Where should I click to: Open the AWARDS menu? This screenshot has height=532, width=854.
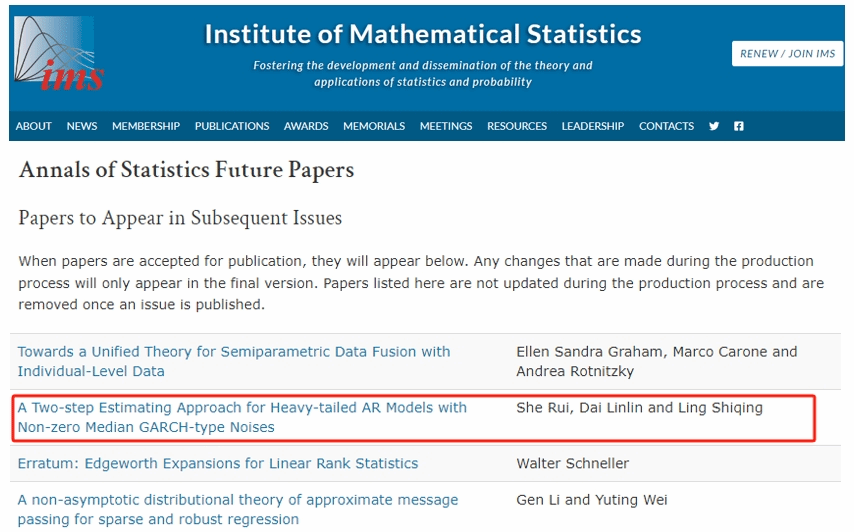[x=306, y=126]
